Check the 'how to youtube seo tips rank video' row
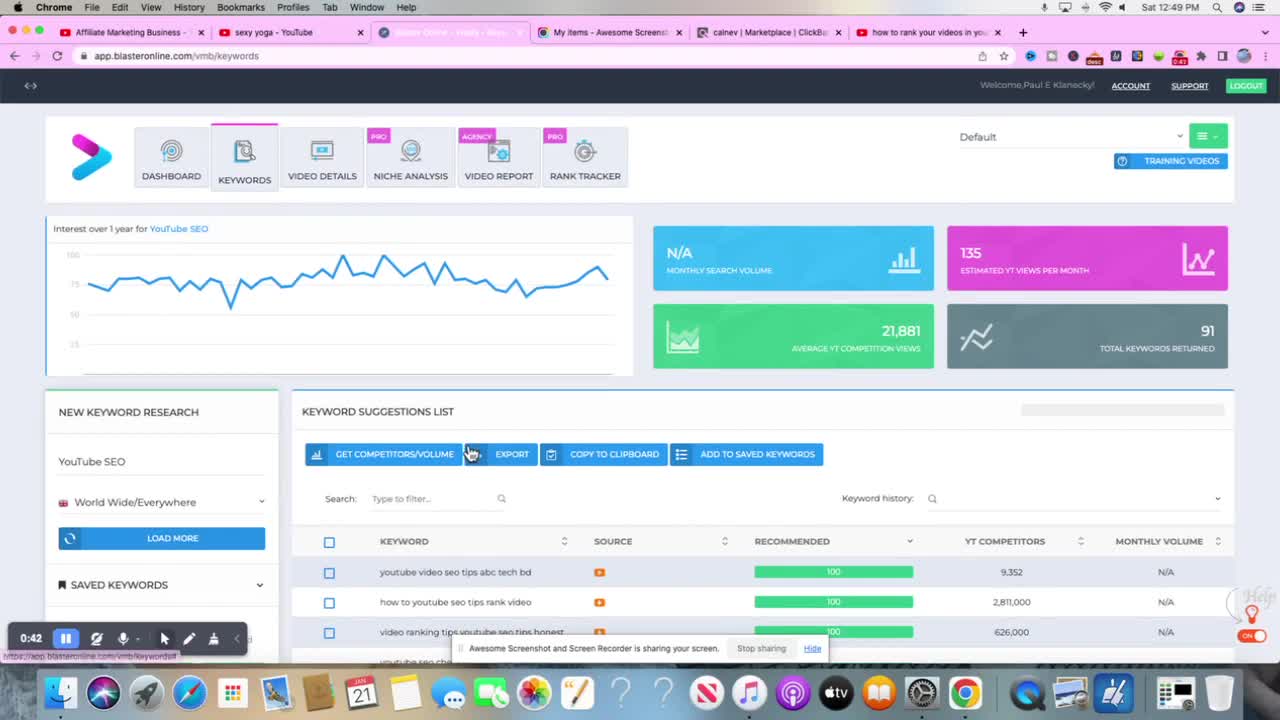This screenshot has height=720, width=1280. pos(329,603)
